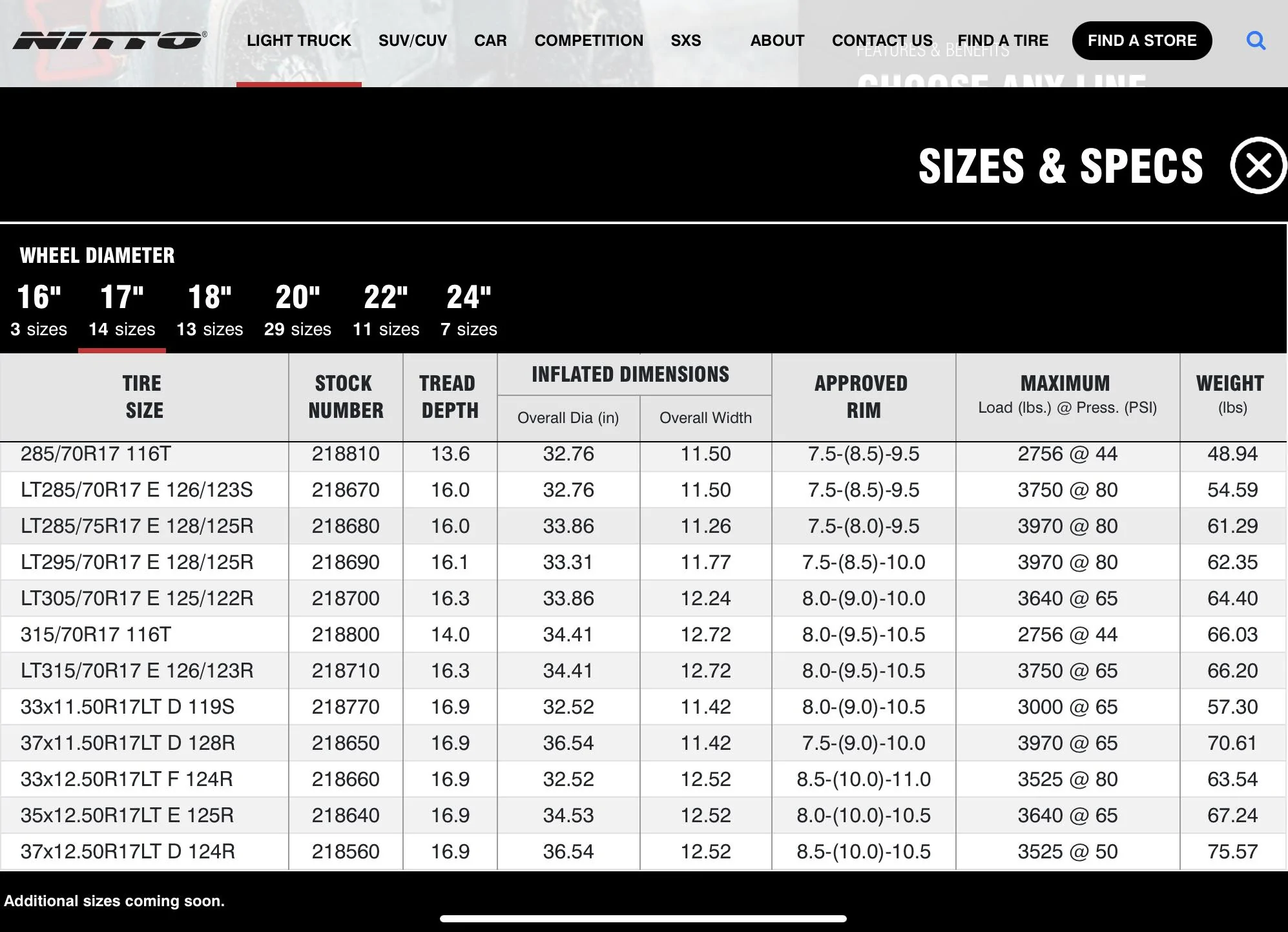The width and height of the screenshot is (1288, 932).
Task: Click the Tread Depth column header
Action: coord(450,397)
